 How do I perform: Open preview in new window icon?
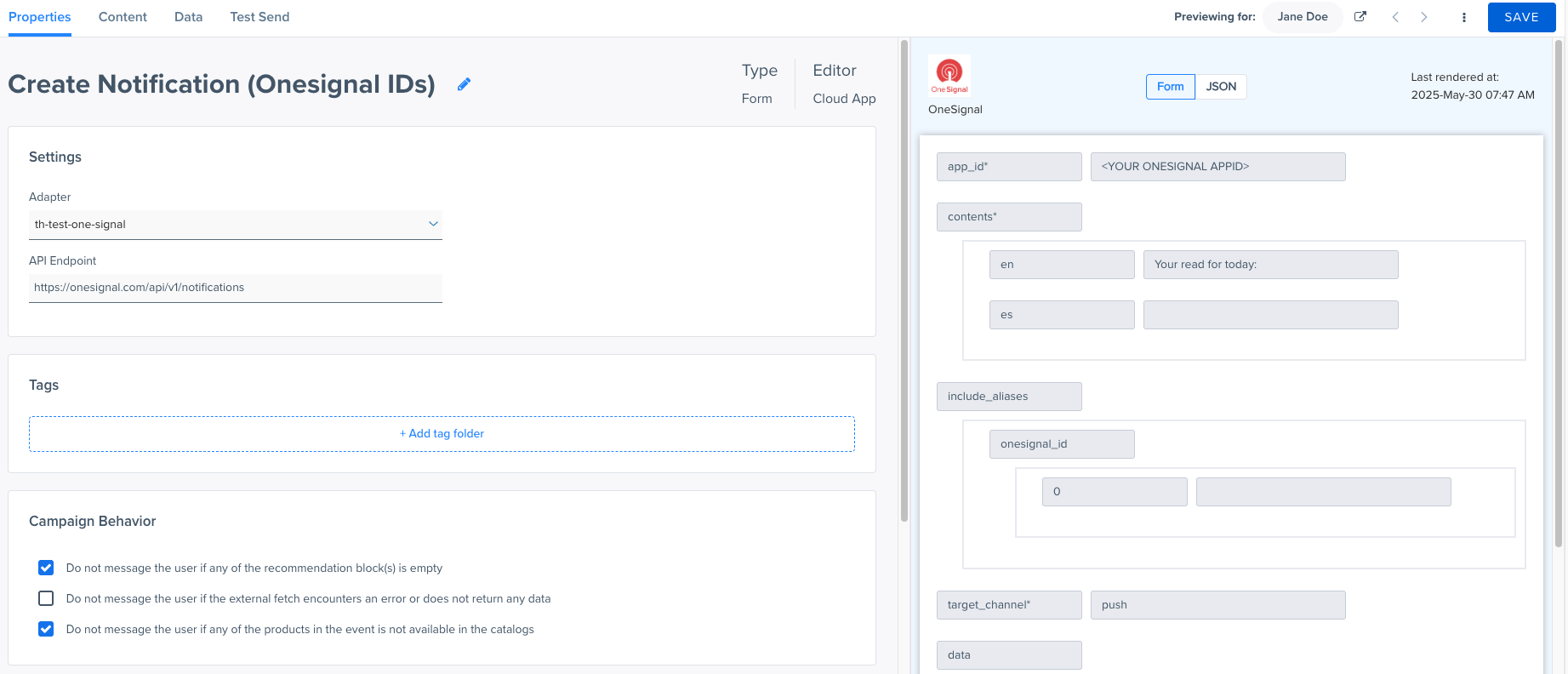click(x=1360, y=17)
